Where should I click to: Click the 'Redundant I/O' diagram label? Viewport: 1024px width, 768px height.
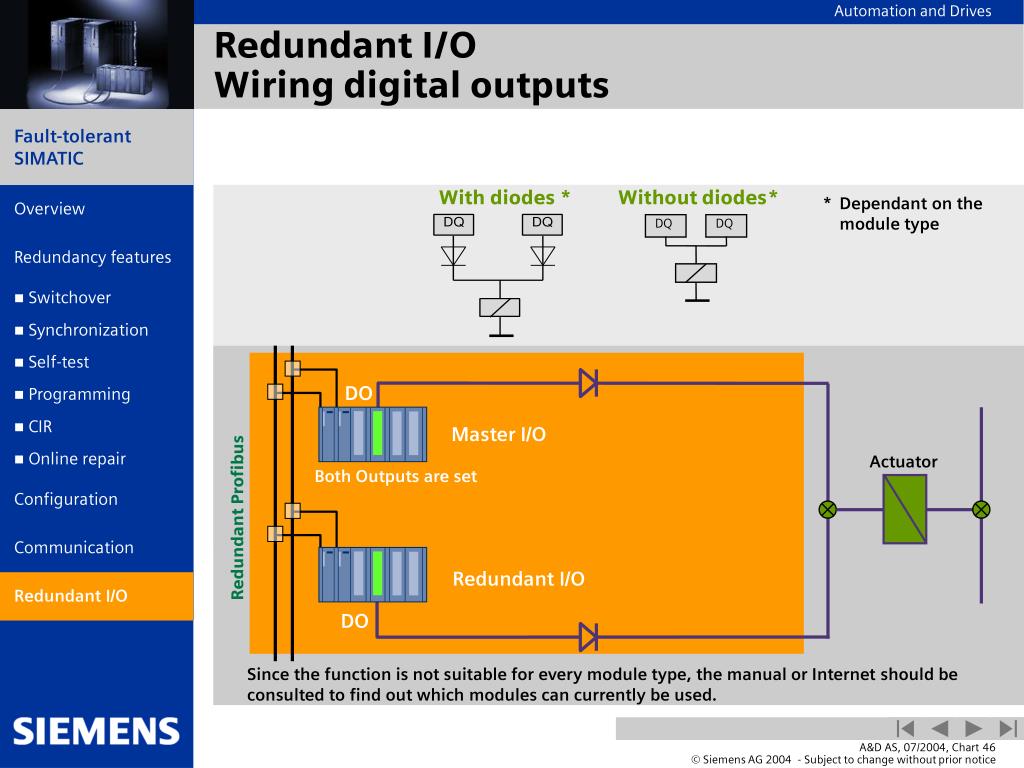coord(519,579)
